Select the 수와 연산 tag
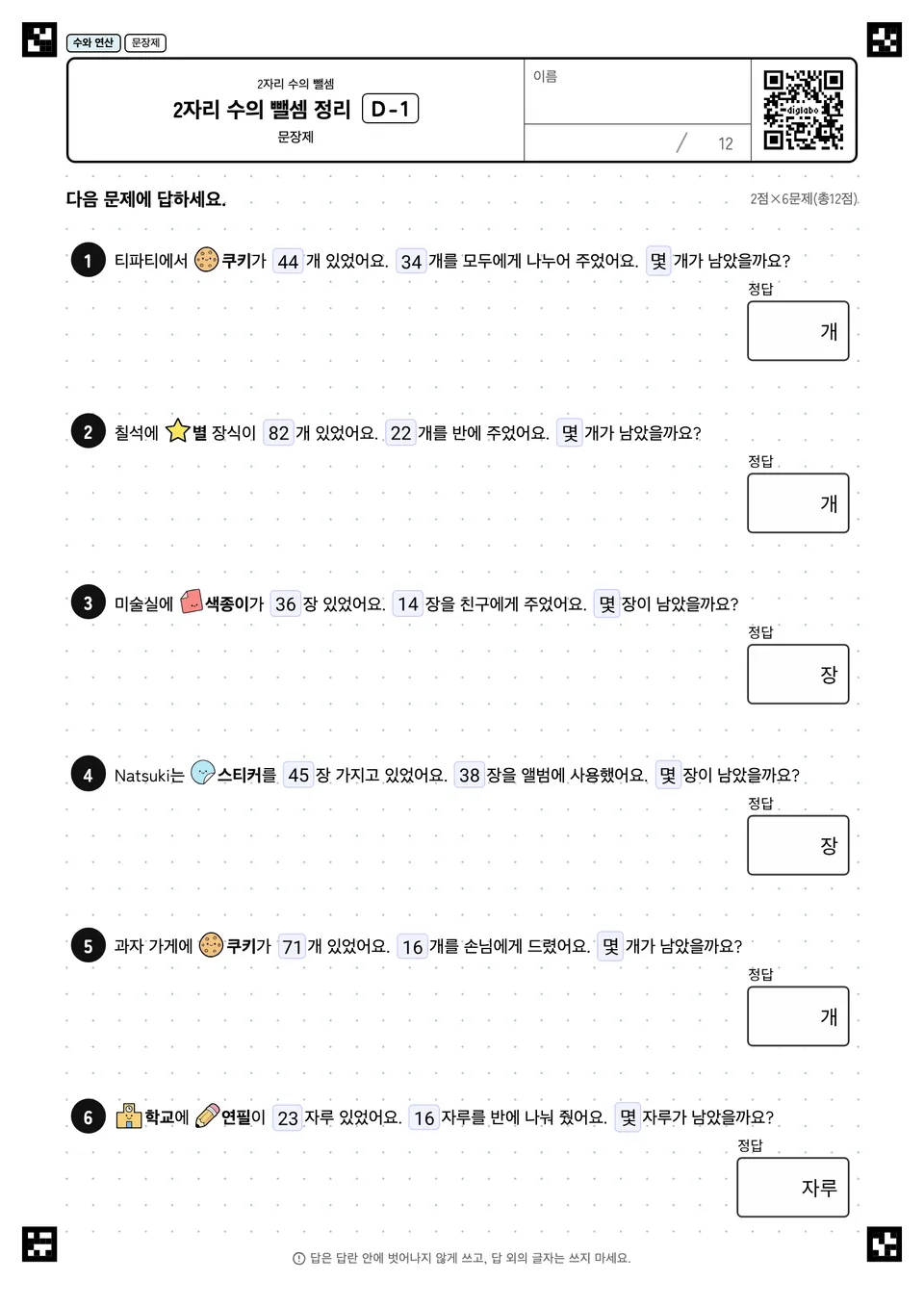The width and height of the screenshot is (924, 1307). (x=93, y=42)
